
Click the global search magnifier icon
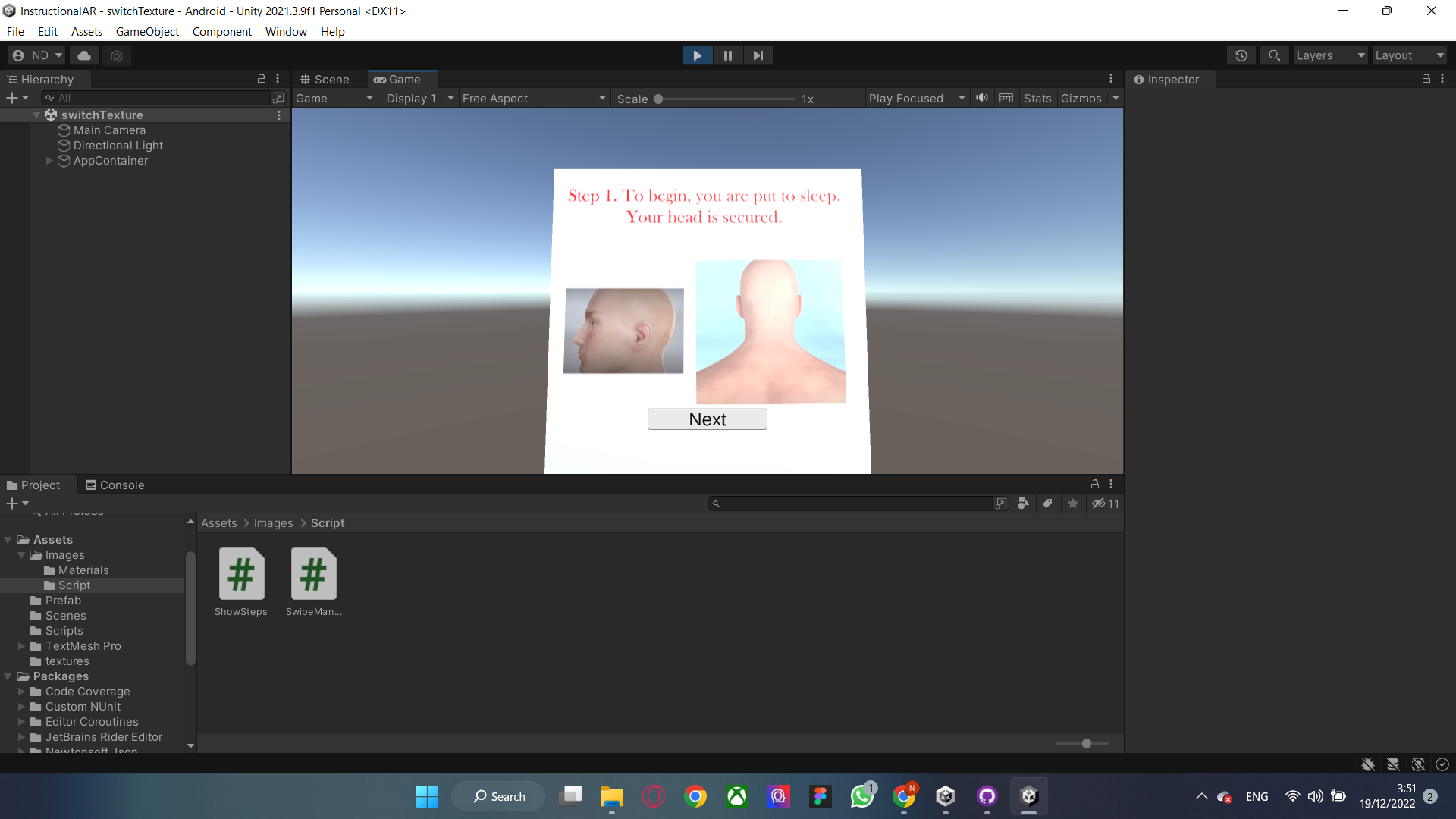click(x=1275, y=55)
